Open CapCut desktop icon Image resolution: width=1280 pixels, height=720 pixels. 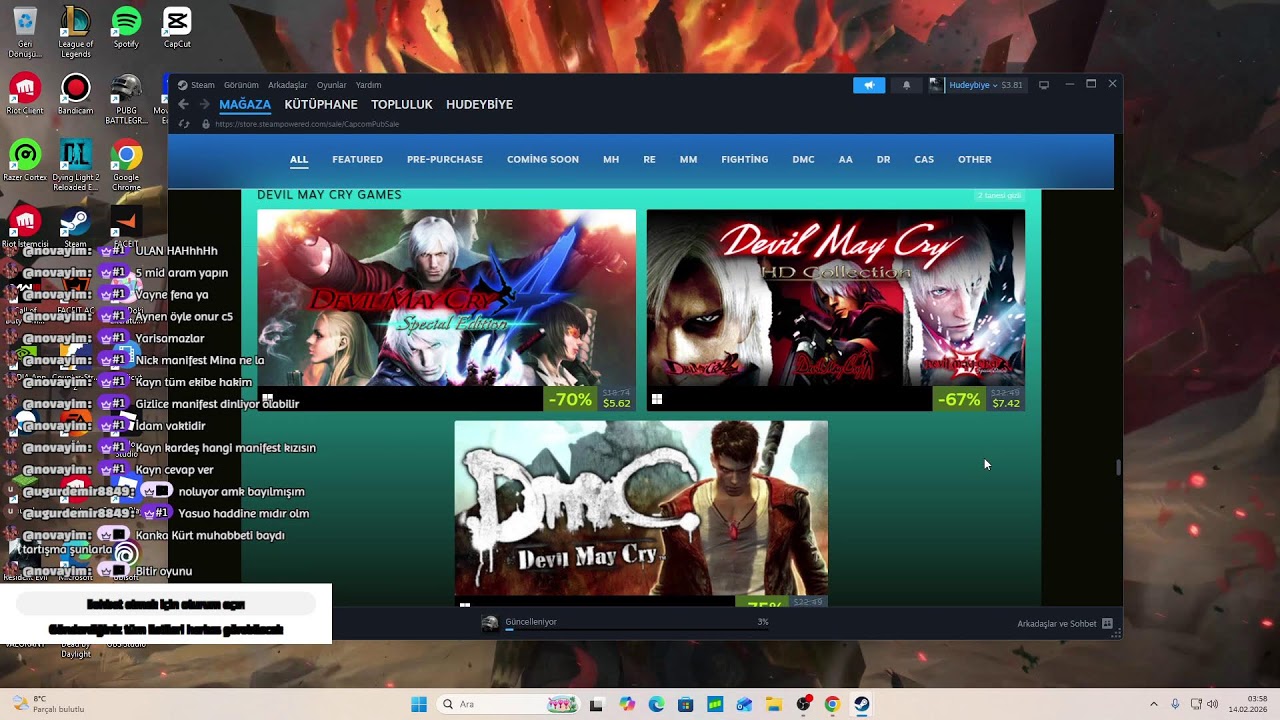(177, 28)
